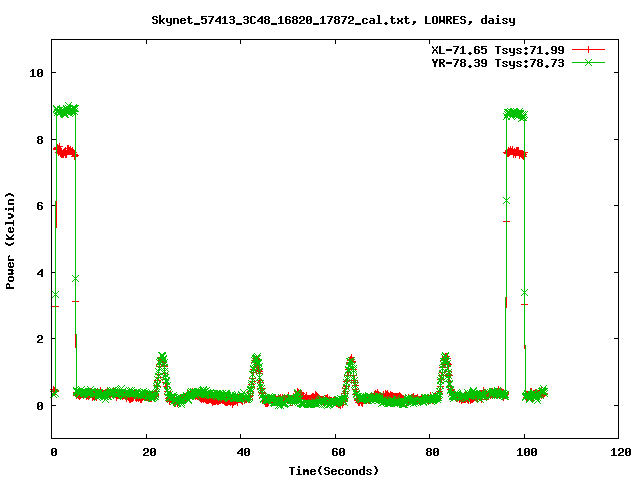640x480 pixels.
Task: Click x-axis tick label 120
Action: coord(620,452)
